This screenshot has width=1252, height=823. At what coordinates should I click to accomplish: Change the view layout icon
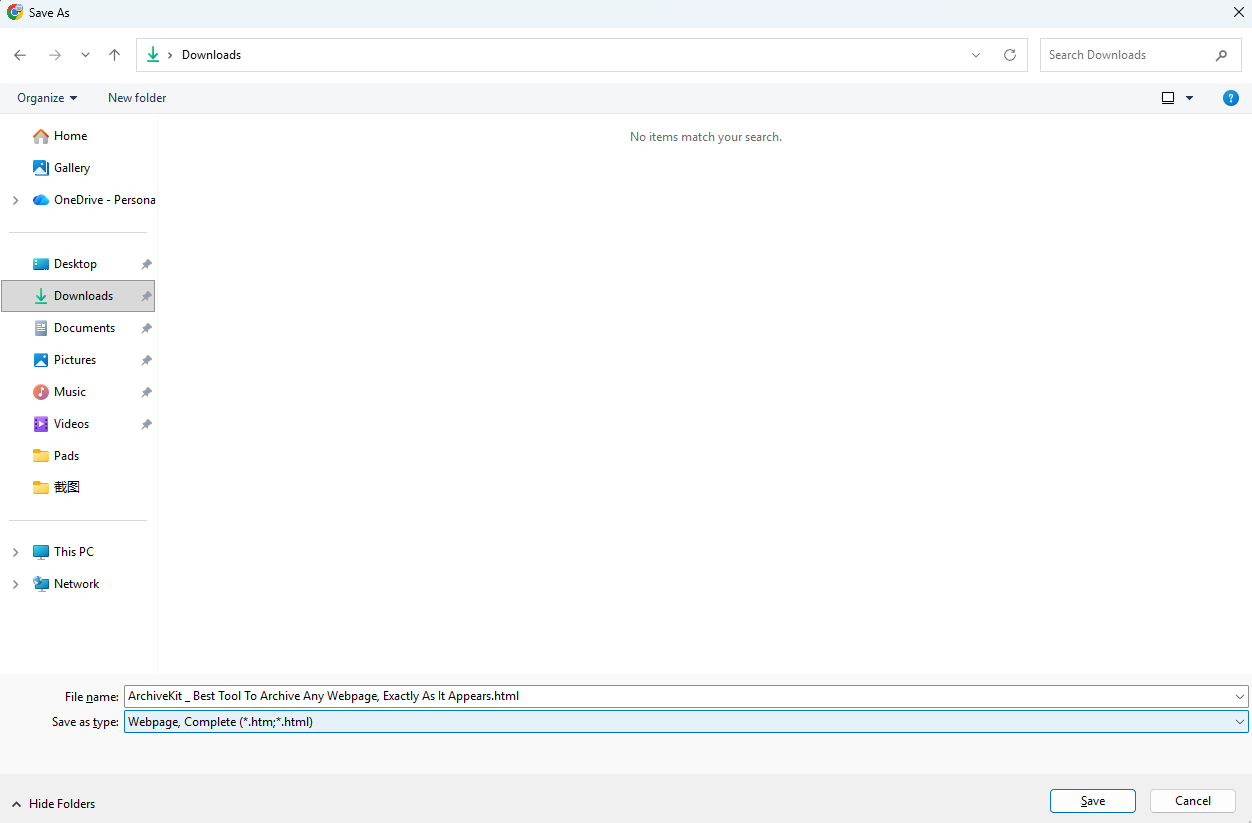coord(1168,98)
